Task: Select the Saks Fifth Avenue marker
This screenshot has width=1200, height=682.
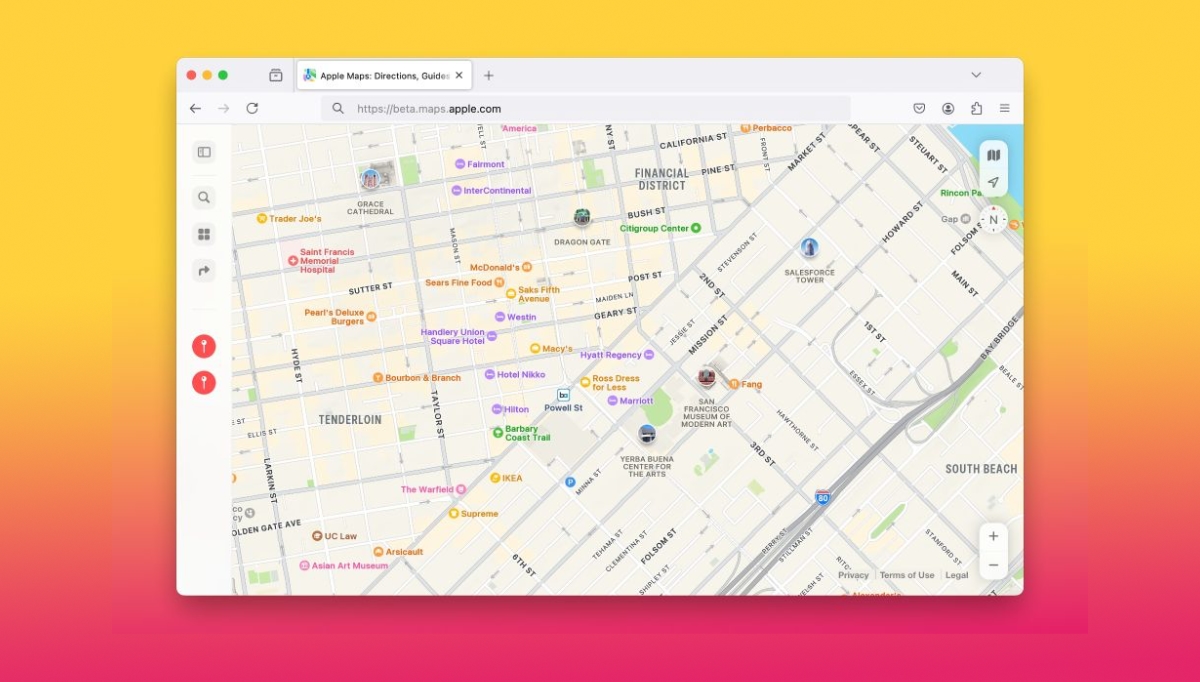Action: (511, 294)
